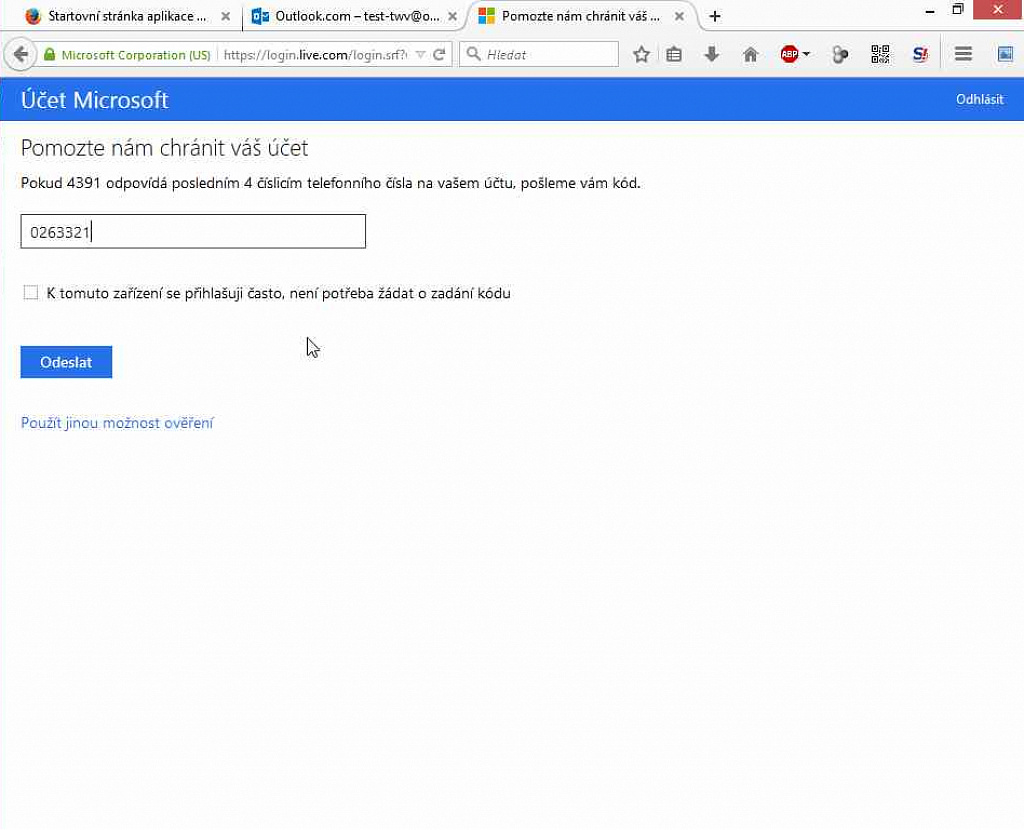Click the search magnifier icon
Viewport: 1024px width, 830px height.
[473, 54]
